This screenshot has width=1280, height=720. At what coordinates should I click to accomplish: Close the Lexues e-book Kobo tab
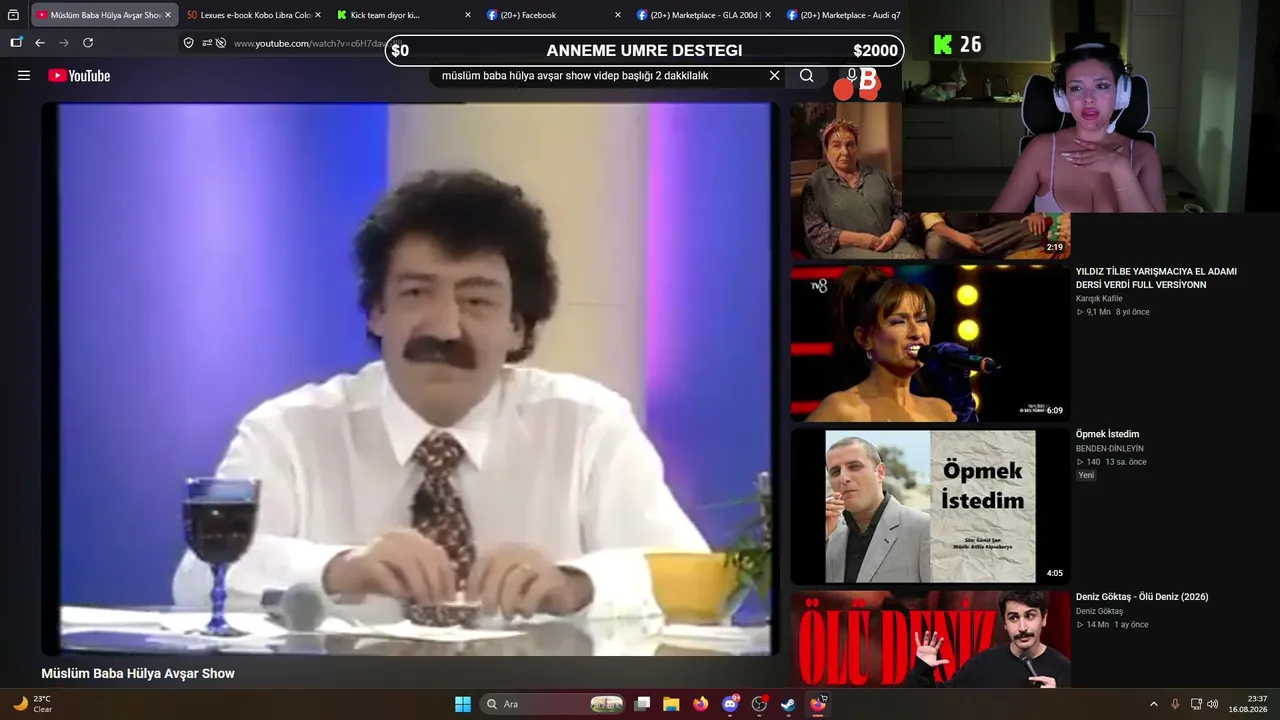click(x=318, y=15)
